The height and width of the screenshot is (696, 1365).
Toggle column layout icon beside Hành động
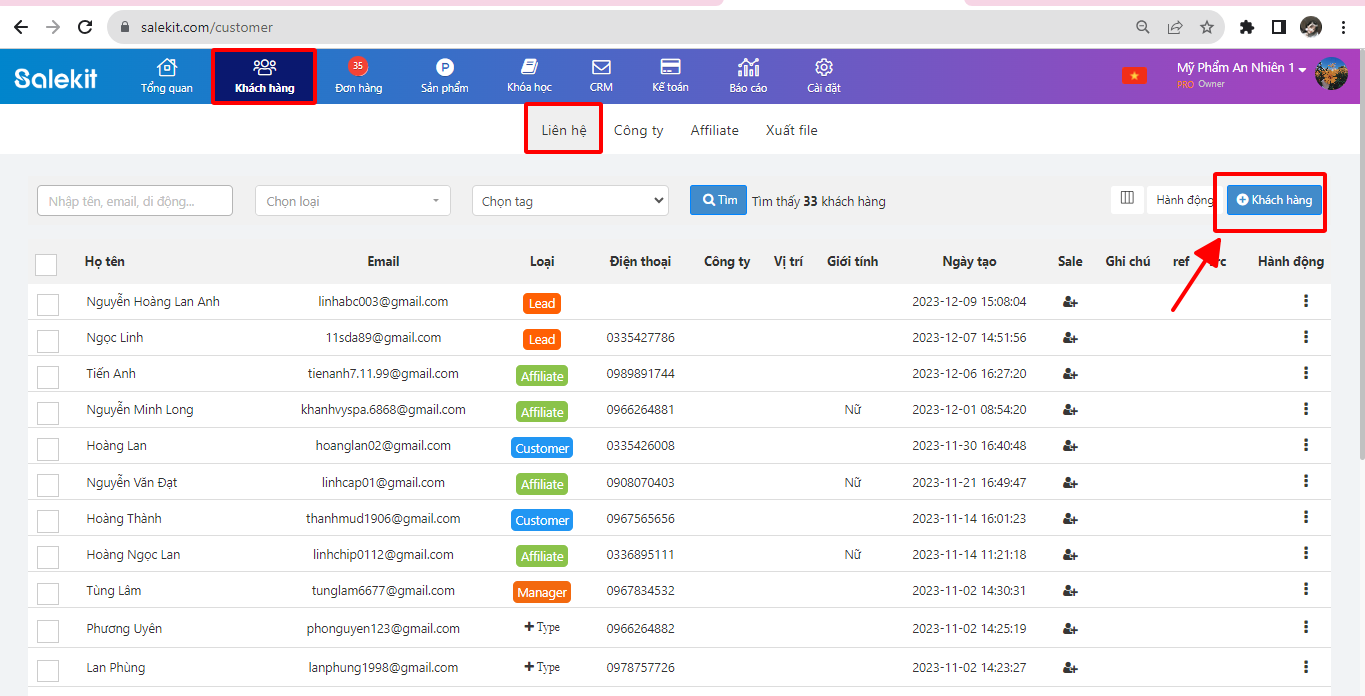click(x=1127, y=199)
